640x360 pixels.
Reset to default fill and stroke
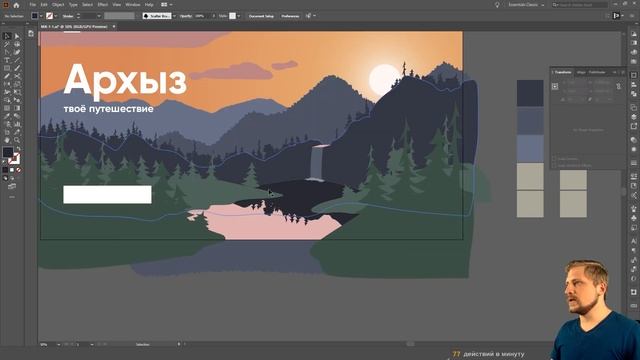[x=4, y=162]
